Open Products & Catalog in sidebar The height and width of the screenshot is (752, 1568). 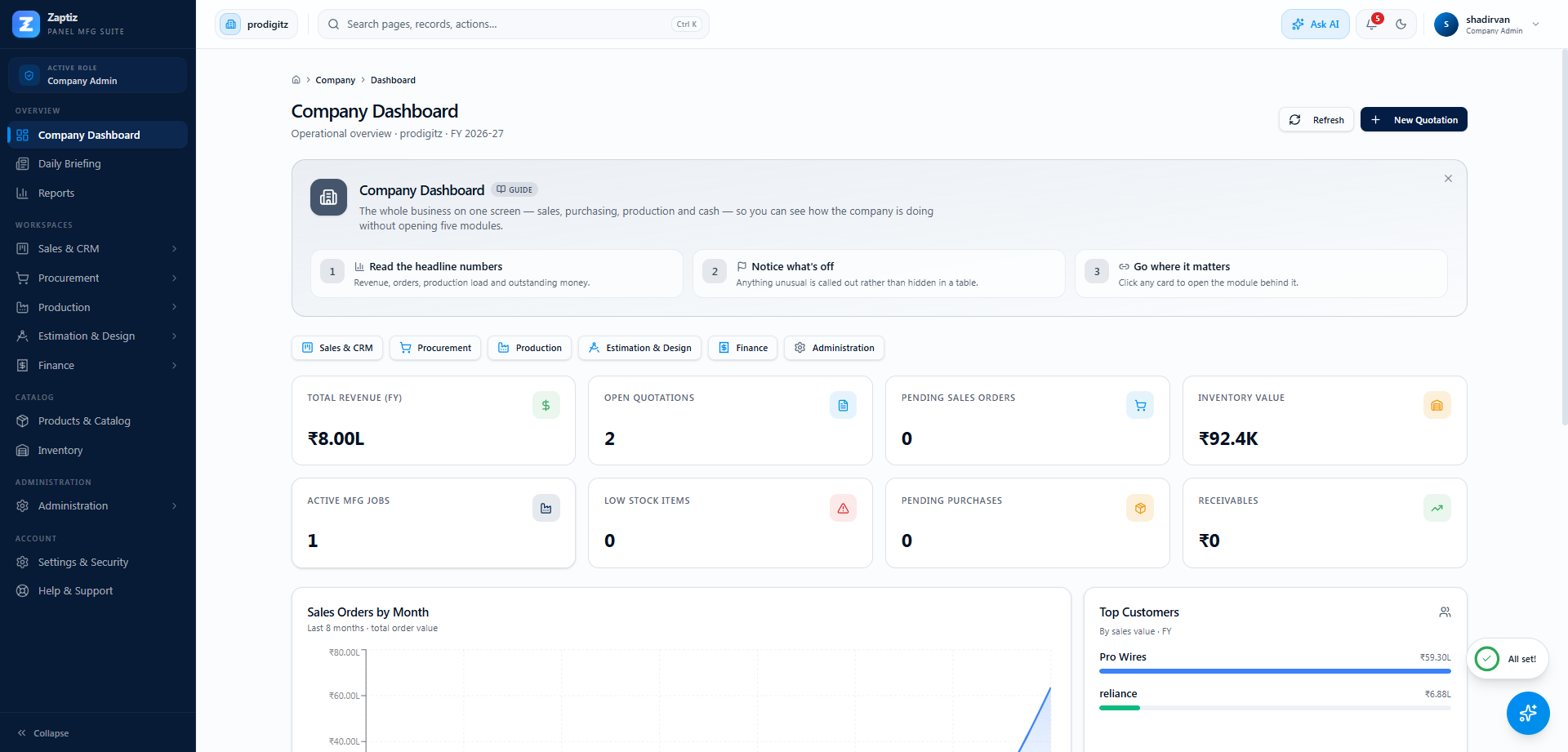[x=97, y=421]
